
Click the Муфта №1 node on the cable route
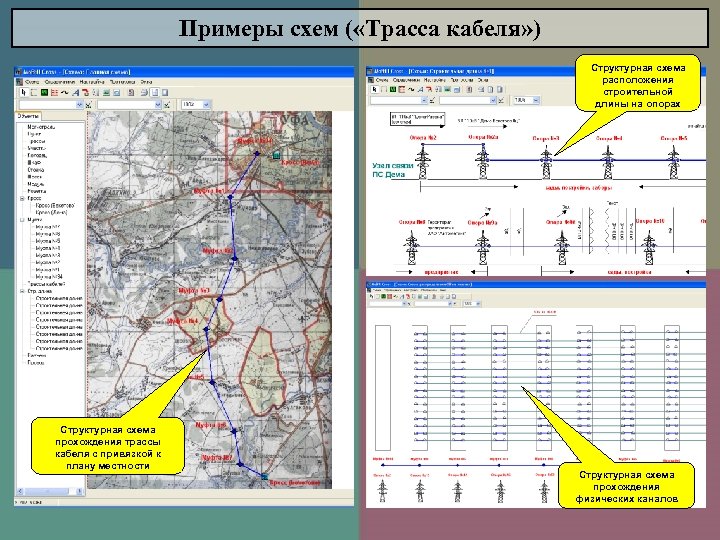231,197
